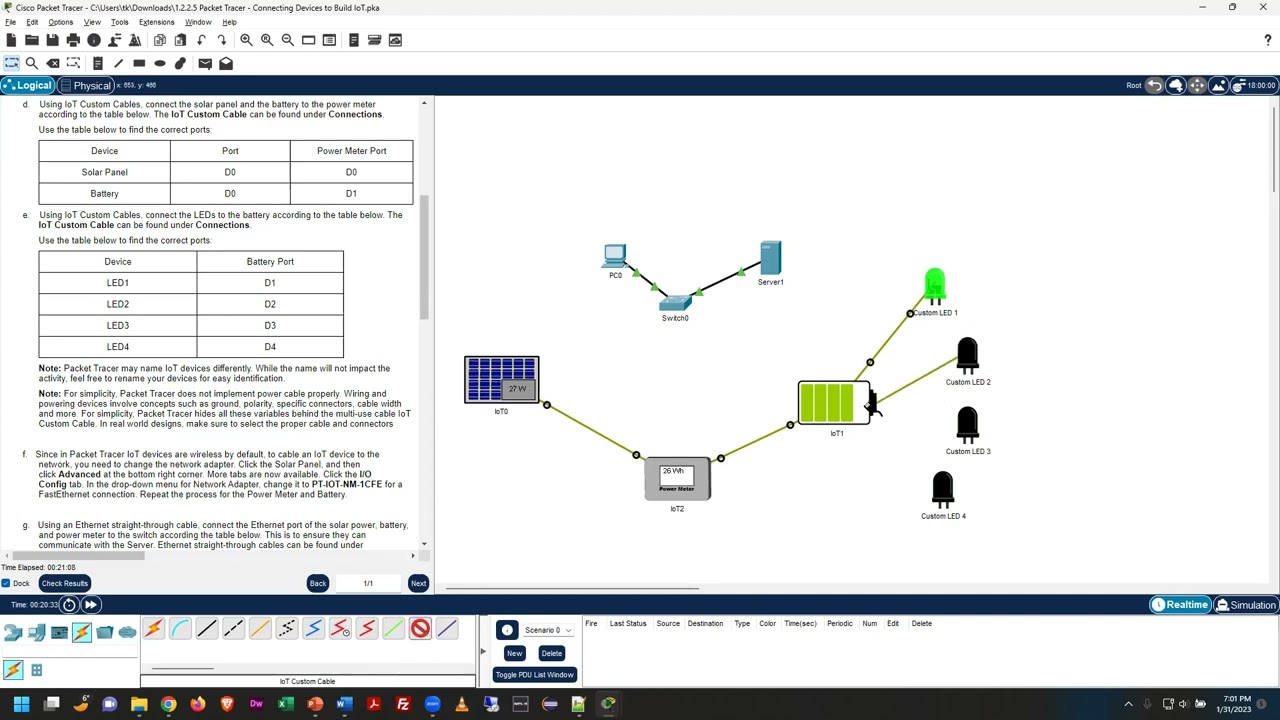Screen dimensions: 1280x720
Task: Choose the orange fiber cable
Action: [260, 629]
